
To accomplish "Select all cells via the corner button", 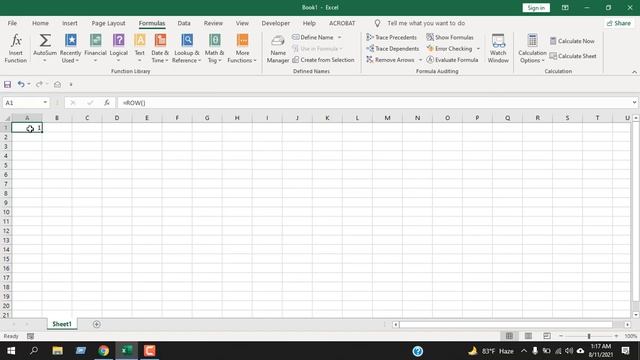I will point(6,118).
